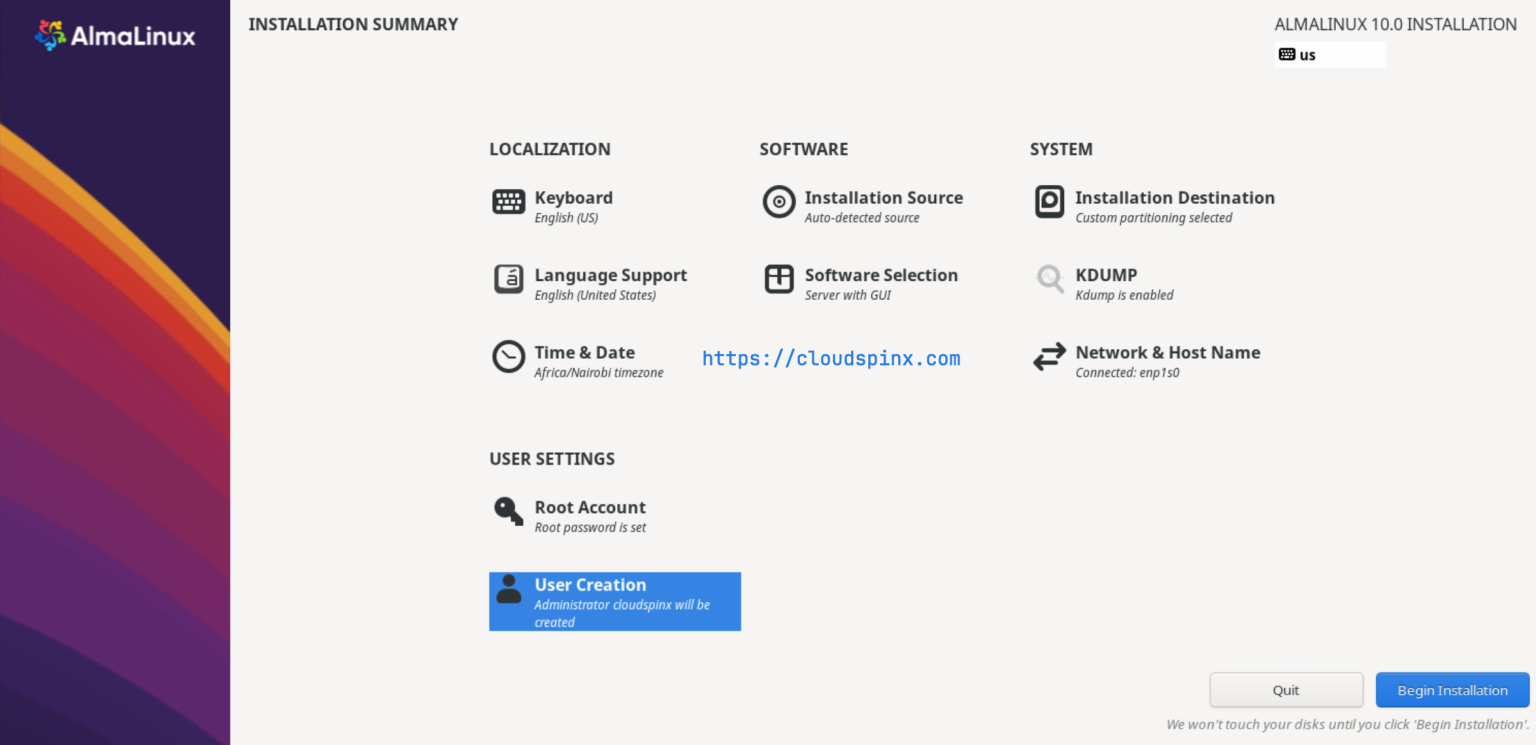Open the KDUMP magnifier icon
This screenshot has height=745, width=1536.
pyautogui.click(x=1049, y=280)
